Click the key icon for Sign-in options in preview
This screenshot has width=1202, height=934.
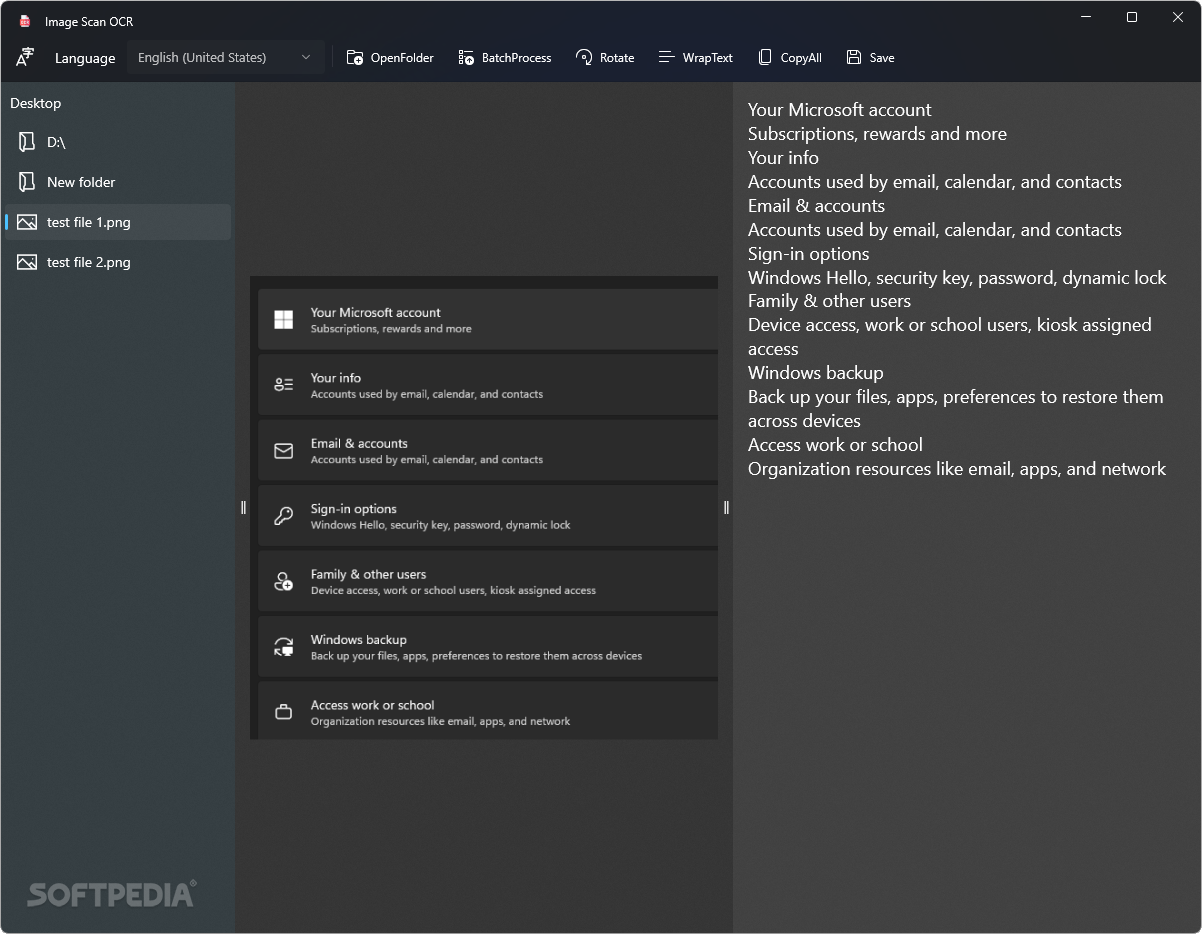click(284, 516)
